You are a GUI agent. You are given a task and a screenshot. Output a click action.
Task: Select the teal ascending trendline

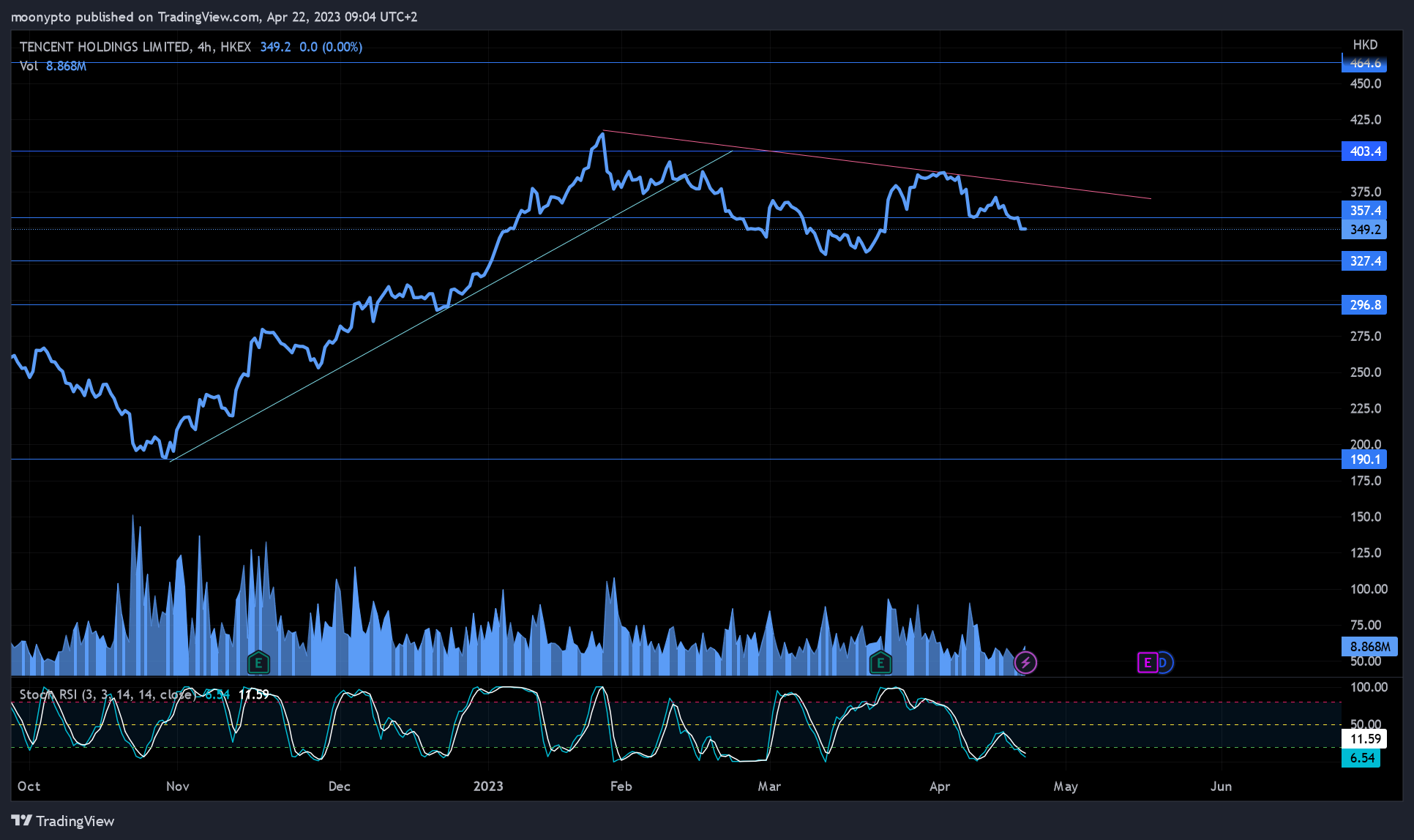[451, 306]
